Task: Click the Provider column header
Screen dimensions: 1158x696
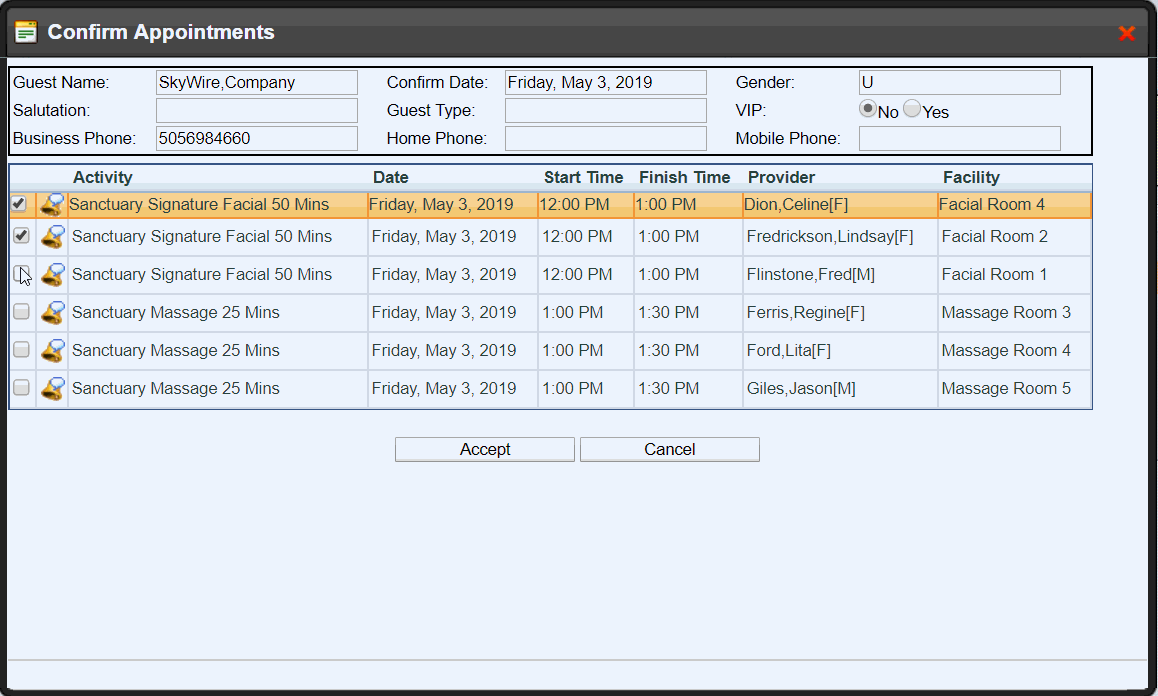Action: tap(781, 177)
